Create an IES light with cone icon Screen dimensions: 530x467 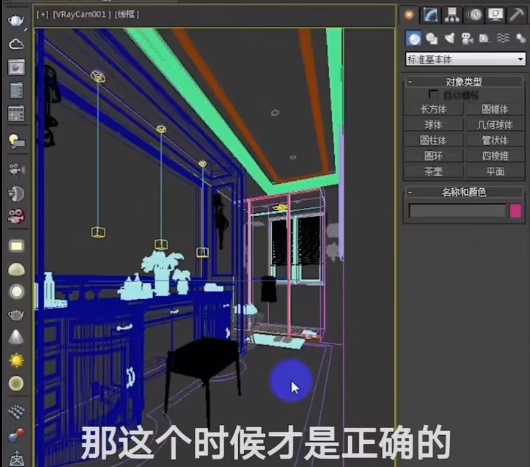point(16,337)
